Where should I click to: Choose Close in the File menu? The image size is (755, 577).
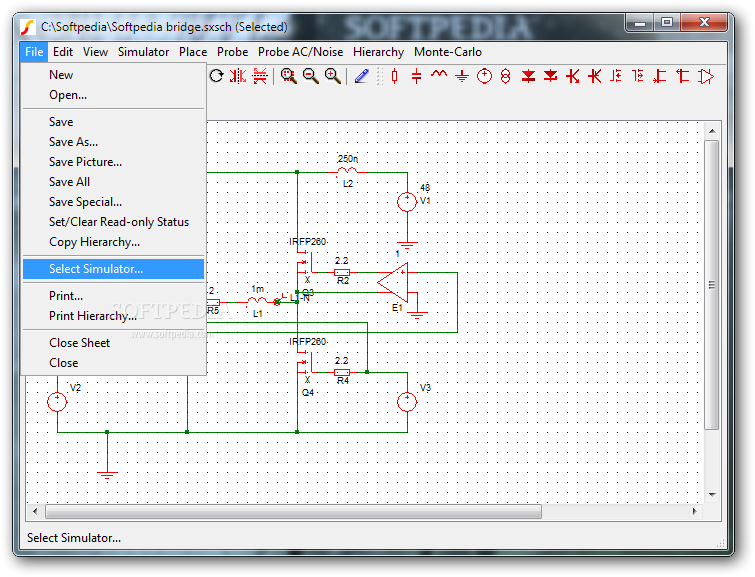114,363
